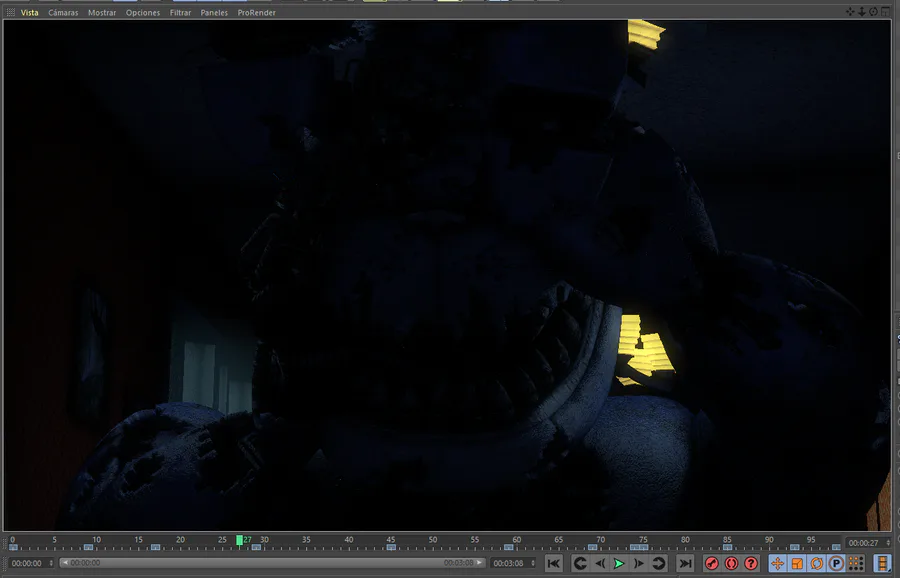
Task: Click the keyframe marker near frame 9
Action: click(88, 547)
